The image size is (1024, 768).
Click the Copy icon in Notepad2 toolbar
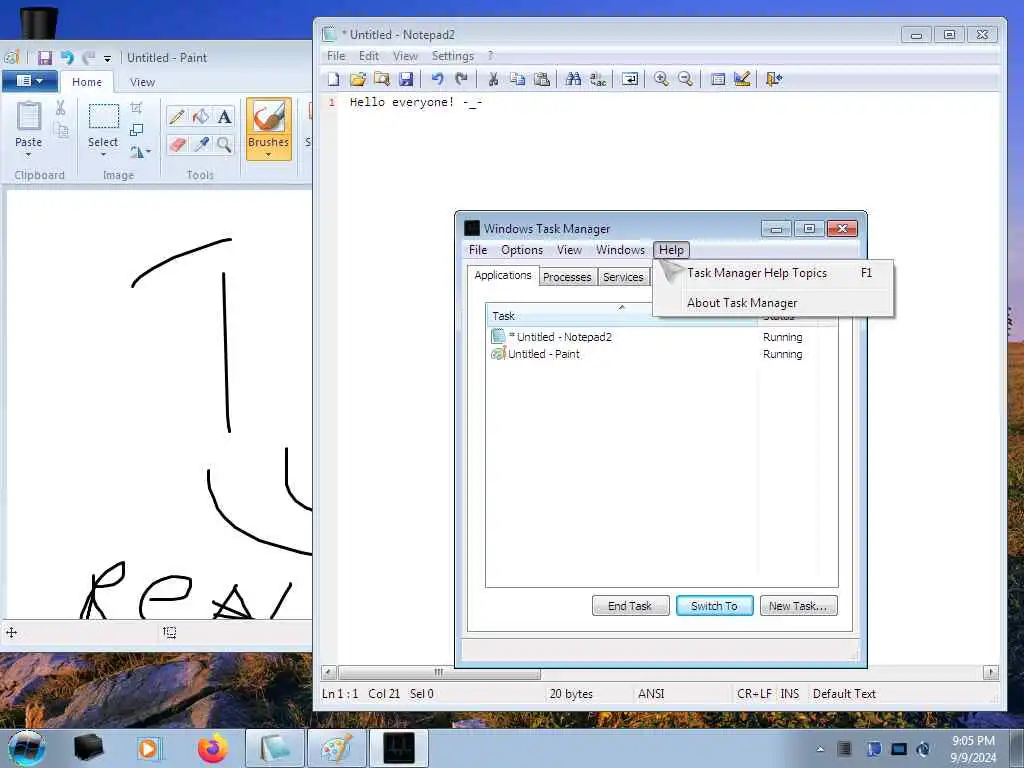(517, 79)
